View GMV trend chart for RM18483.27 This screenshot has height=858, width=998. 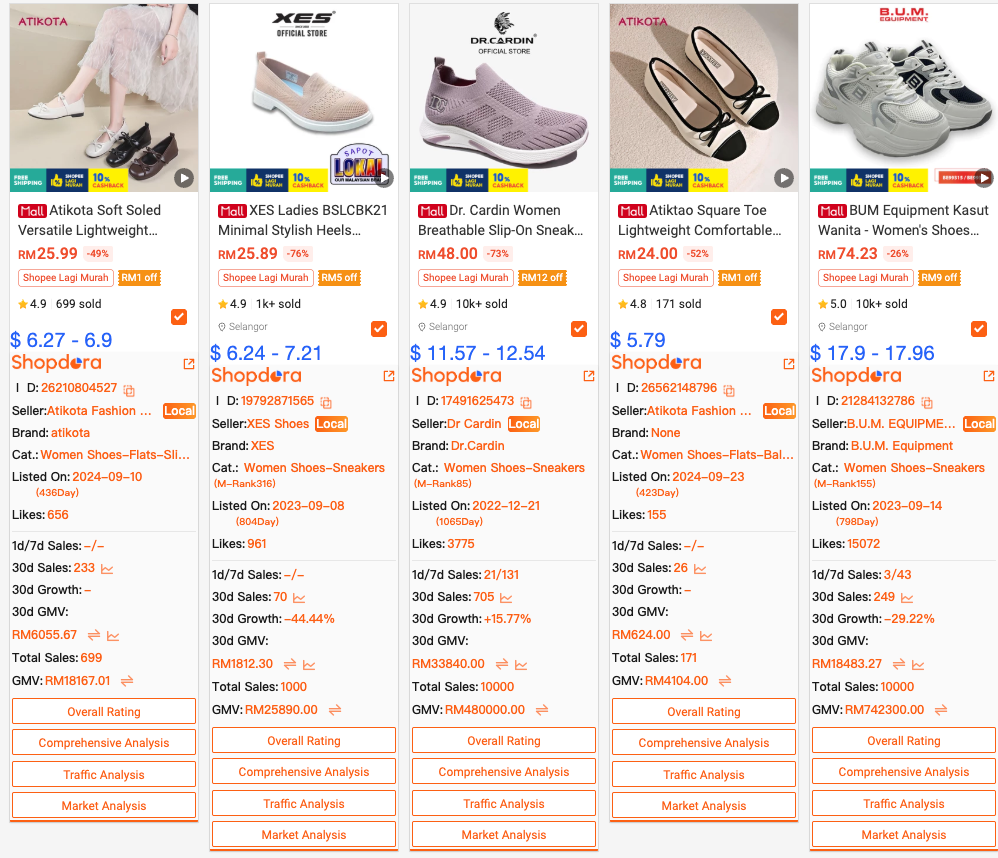click(x=918, y=665)
